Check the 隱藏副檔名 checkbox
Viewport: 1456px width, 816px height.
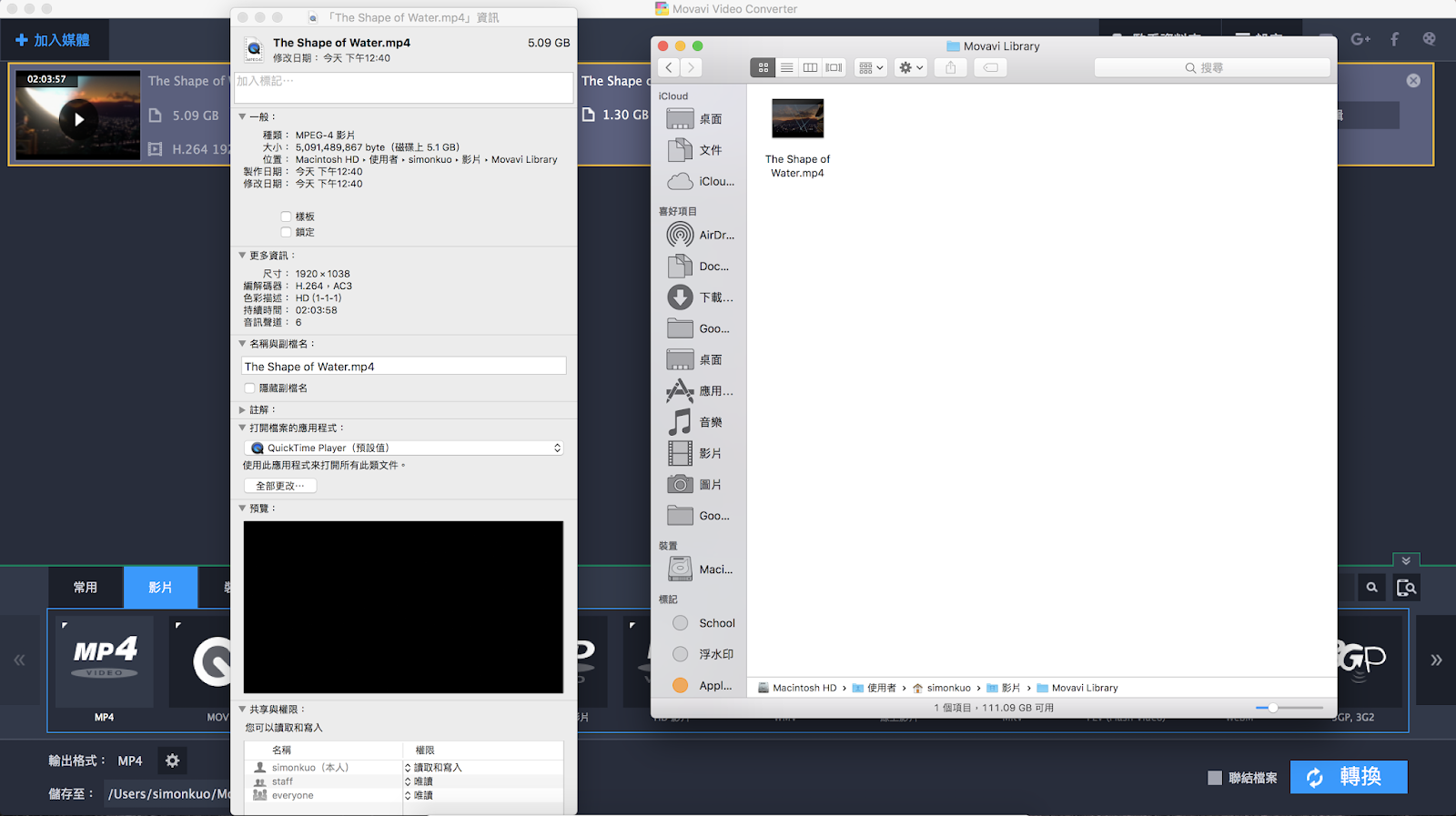tap(249, 388)
